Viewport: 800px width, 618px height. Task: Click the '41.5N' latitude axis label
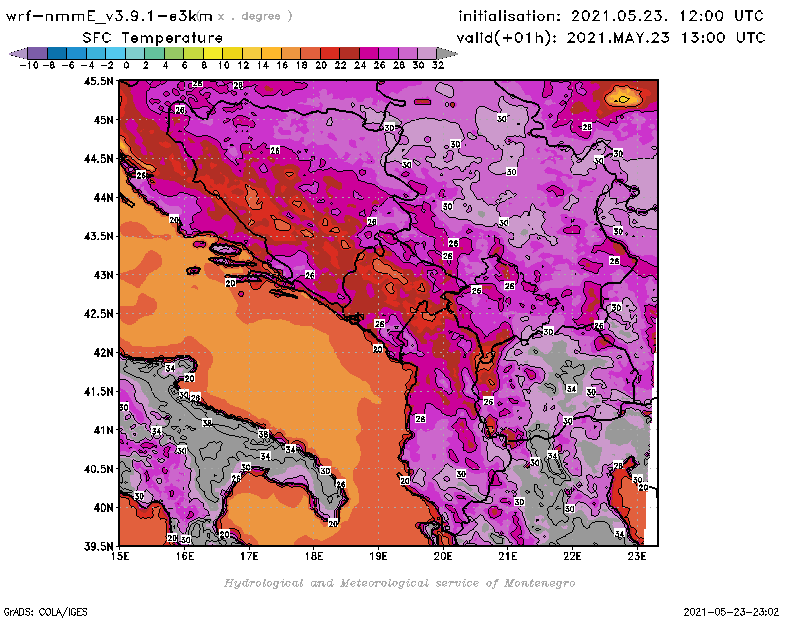[x=98, y=391]
